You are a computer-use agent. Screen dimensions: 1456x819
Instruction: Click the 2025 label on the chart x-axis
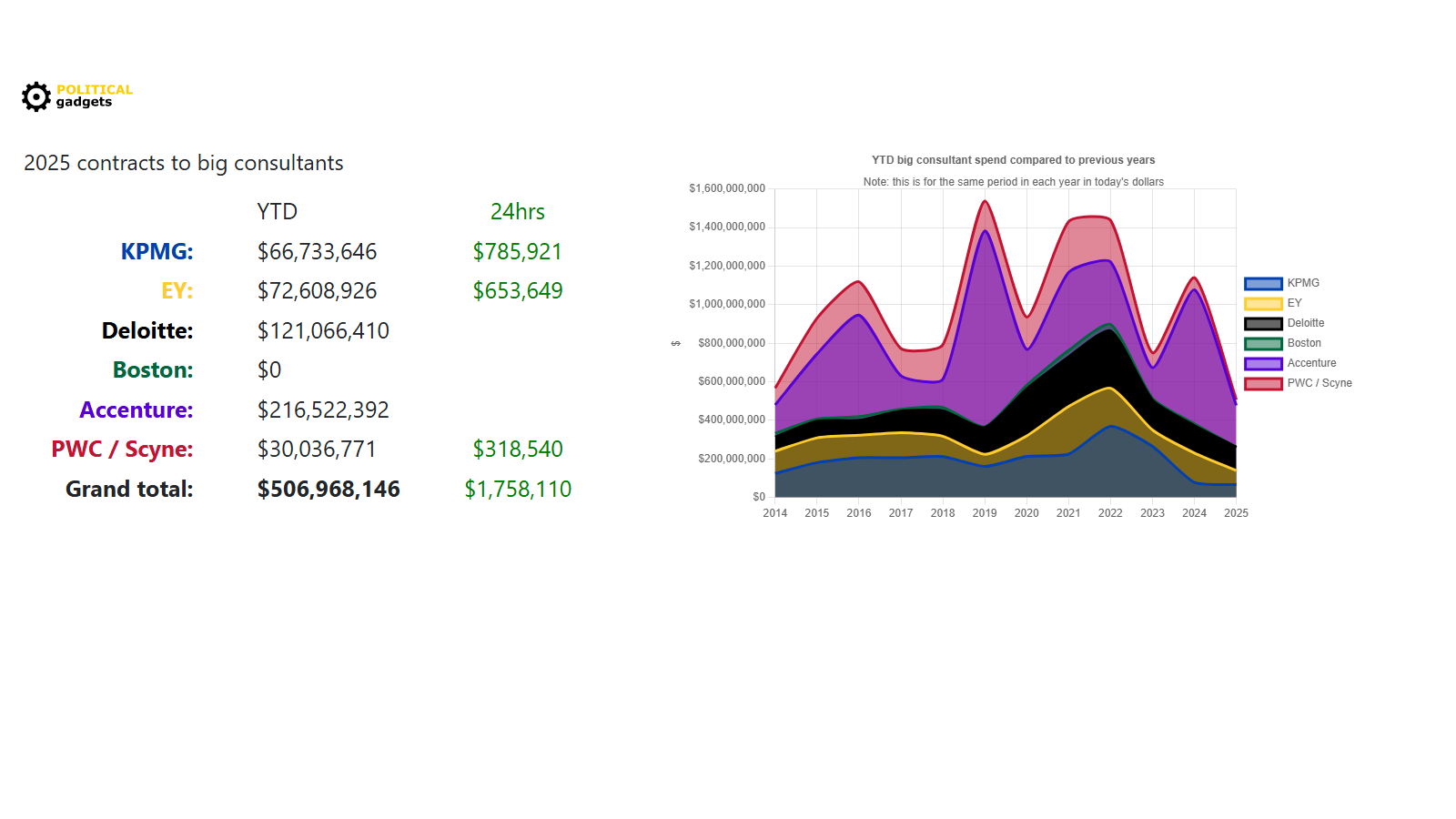(1236, 513)
